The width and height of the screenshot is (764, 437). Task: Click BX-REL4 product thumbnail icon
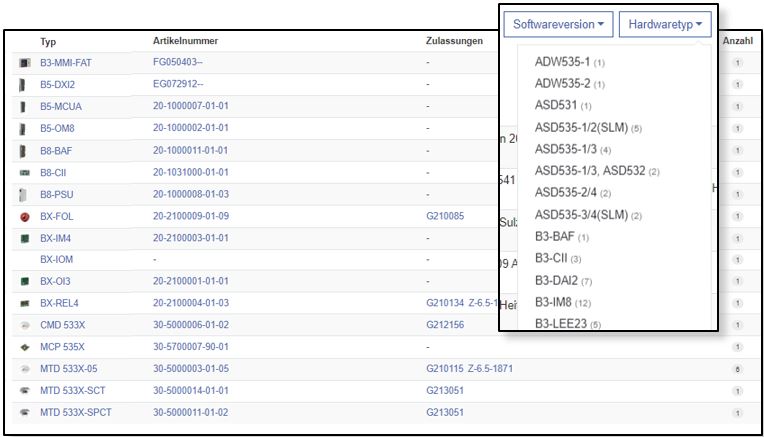coord(24,304)
